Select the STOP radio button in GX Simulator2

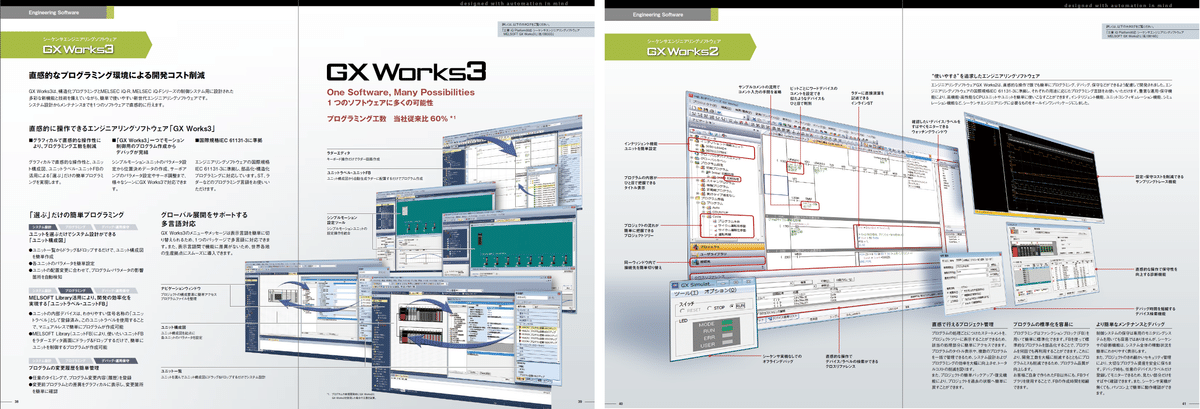coord(716,308)
